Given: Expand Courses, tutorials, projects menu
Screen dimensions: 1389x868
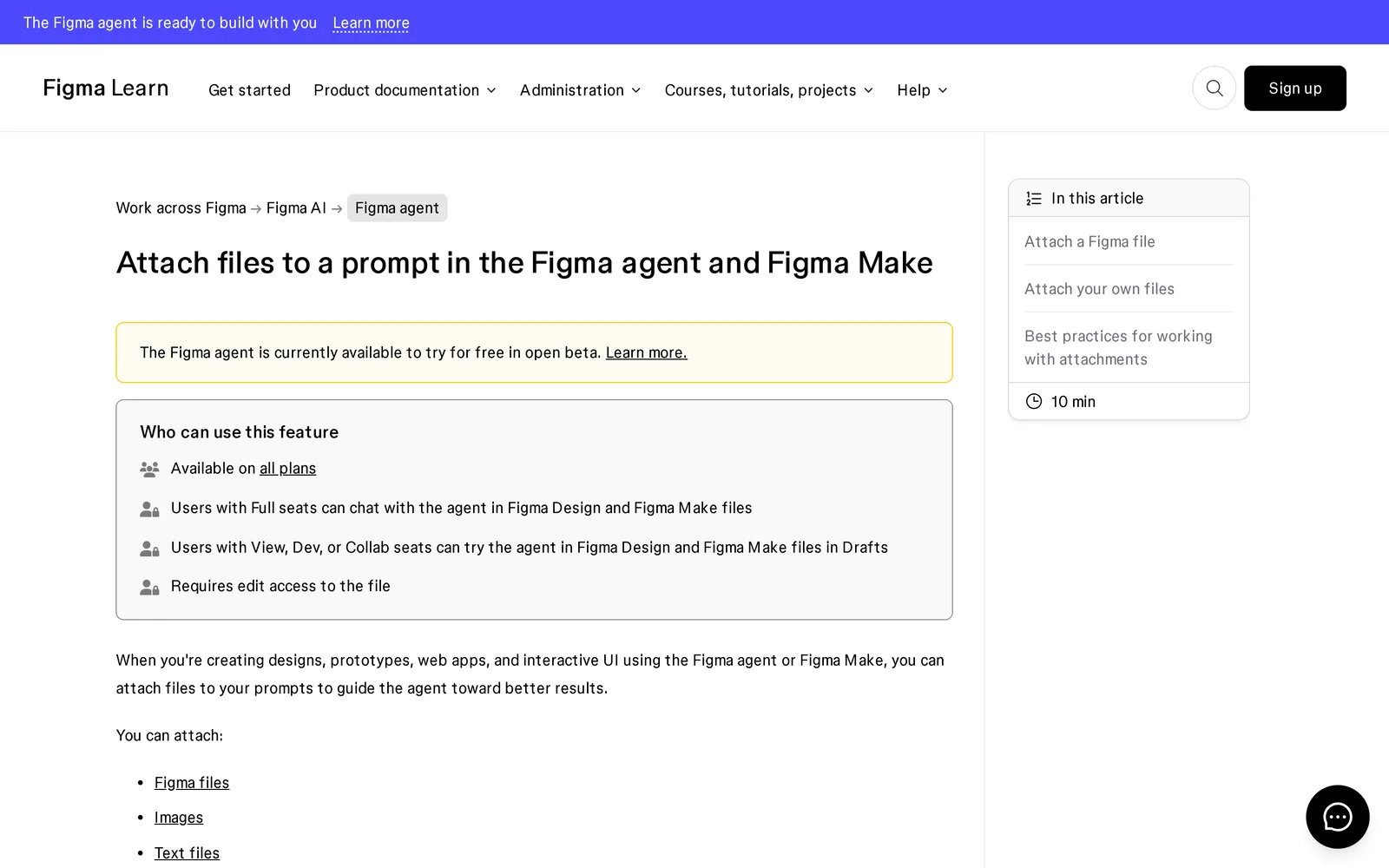Looking at the screenshot, I should pos(768,90).
